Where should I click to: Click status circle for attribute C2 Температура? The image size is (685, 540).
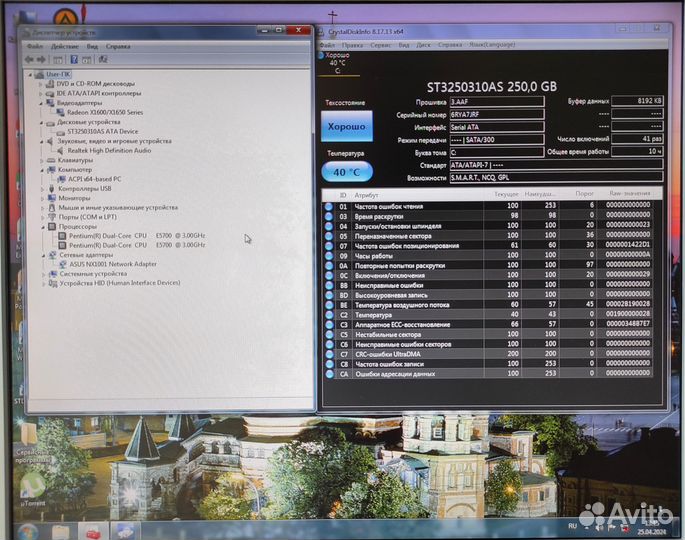[329, 315]
